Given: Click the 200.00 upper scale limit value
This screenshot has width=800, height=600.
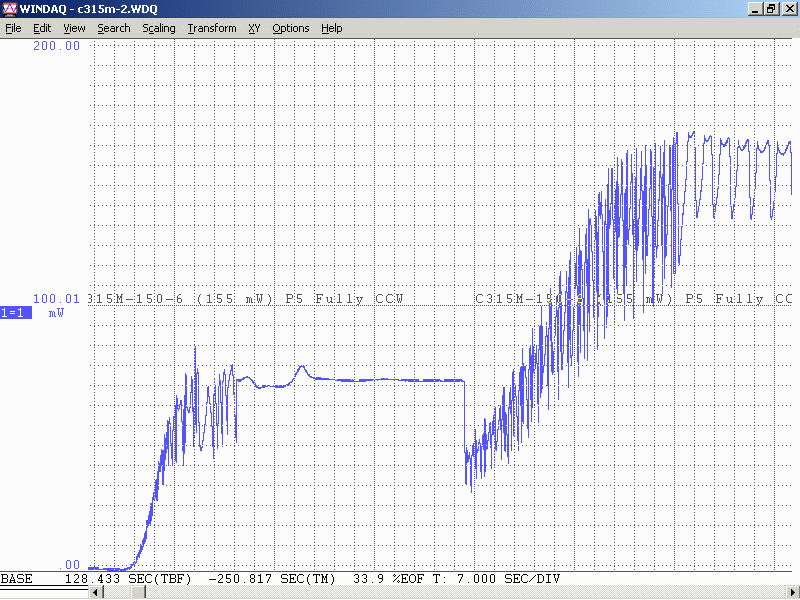Looking at the screenshot, I should (56, 46).
